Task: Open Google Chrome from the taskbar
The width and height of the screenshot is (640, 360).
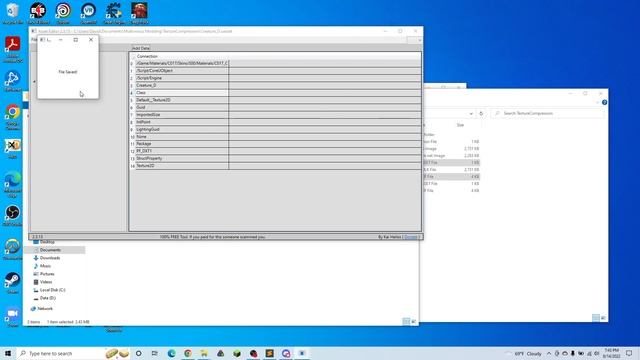Action: point(188,353)
